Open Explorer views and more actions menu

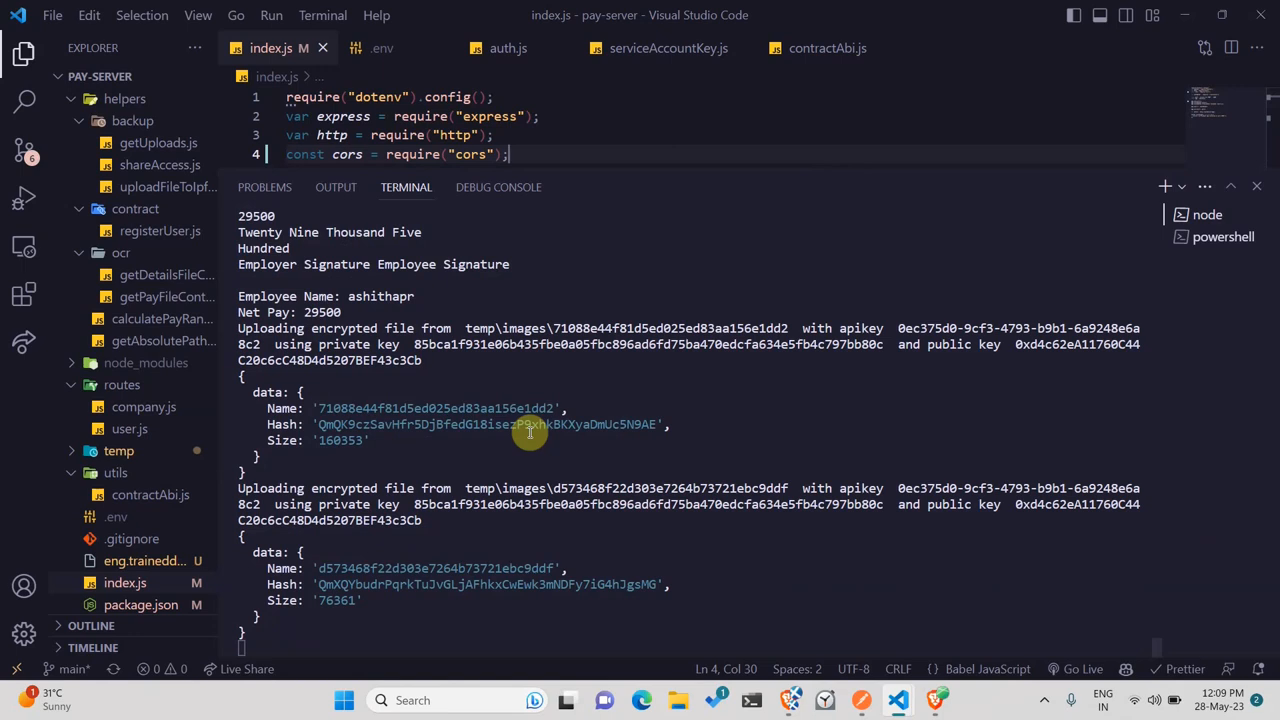point(195,48)
